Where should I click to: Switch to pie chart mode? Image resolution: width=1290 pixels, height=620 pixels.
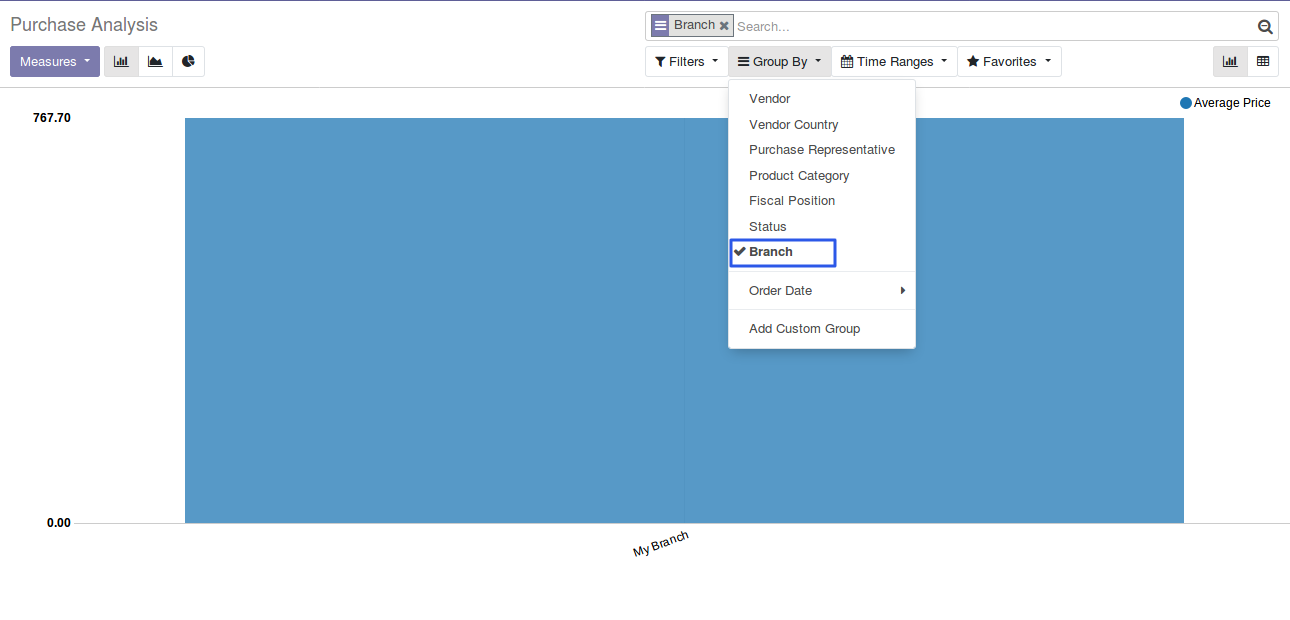tap(188, 61)
